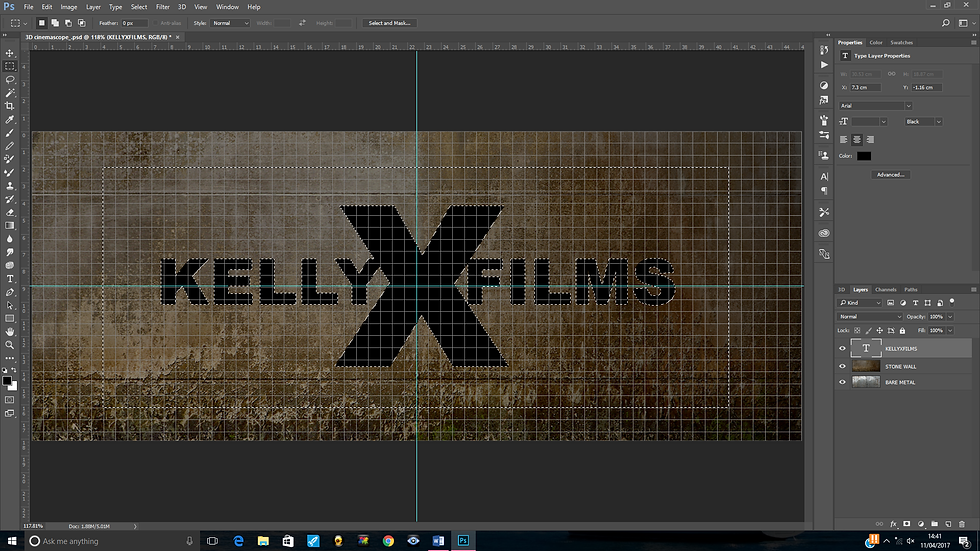Toggle lock transparent pixels

[x=857, y=330]
